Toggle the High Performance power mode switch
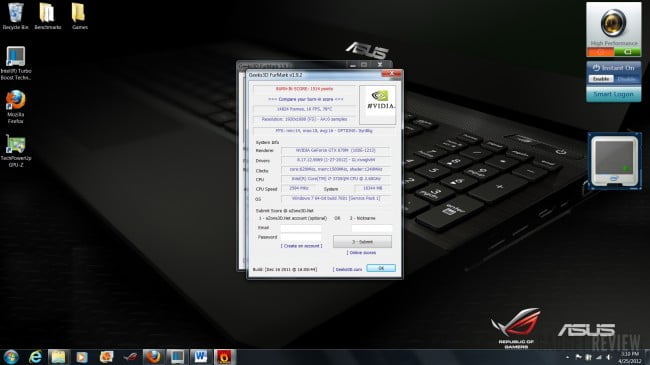Image resolution: width=650 pixels, height=365 pixels. click(614, 52)
